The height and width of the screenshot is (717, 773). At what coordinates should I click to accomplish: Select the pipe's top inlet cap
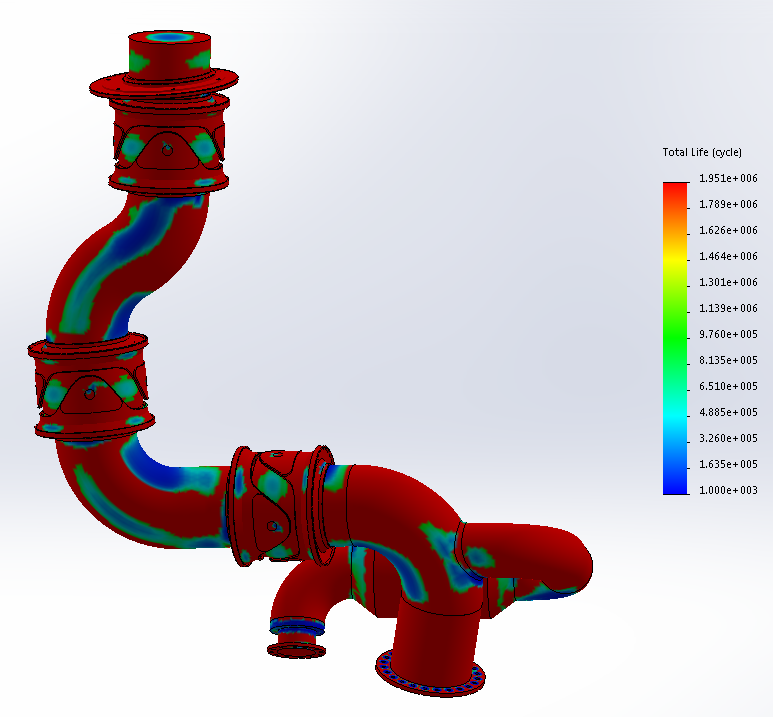click(170, 37)
